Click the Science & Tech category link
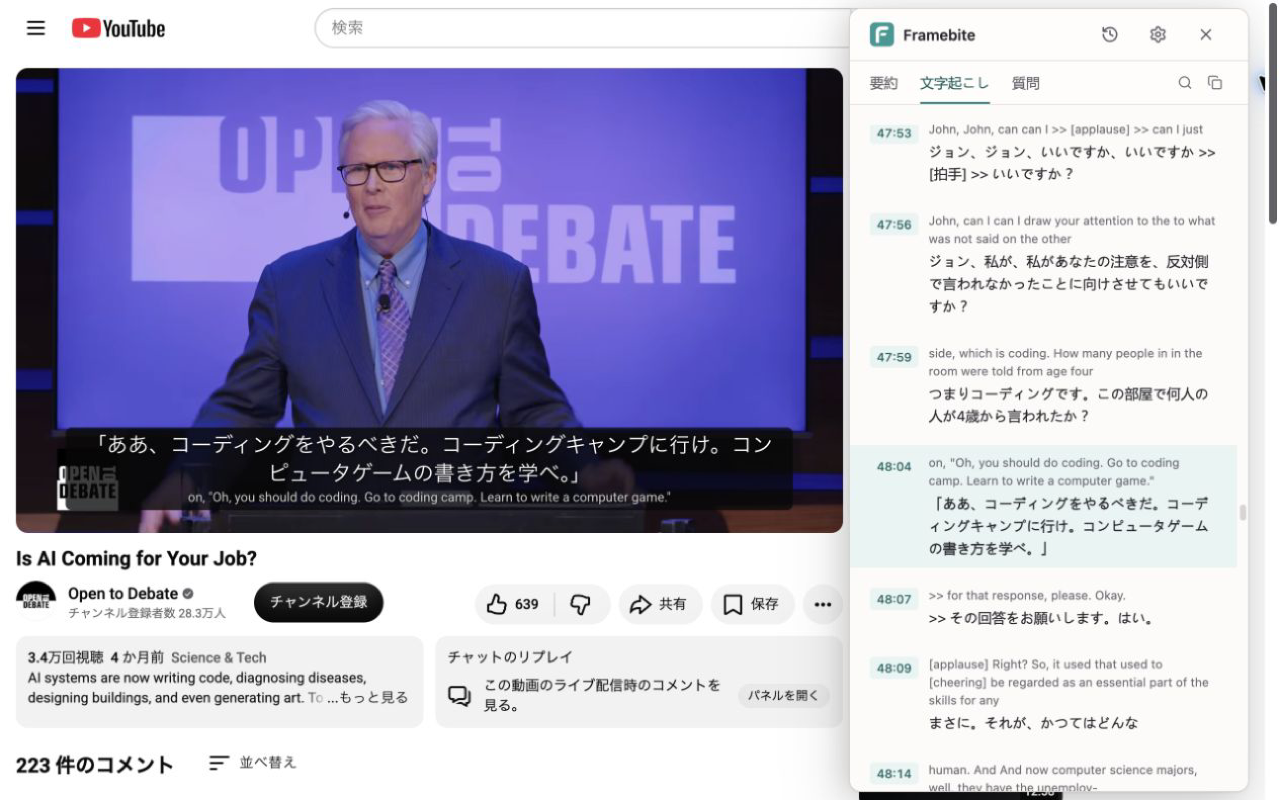 [219, 657]
